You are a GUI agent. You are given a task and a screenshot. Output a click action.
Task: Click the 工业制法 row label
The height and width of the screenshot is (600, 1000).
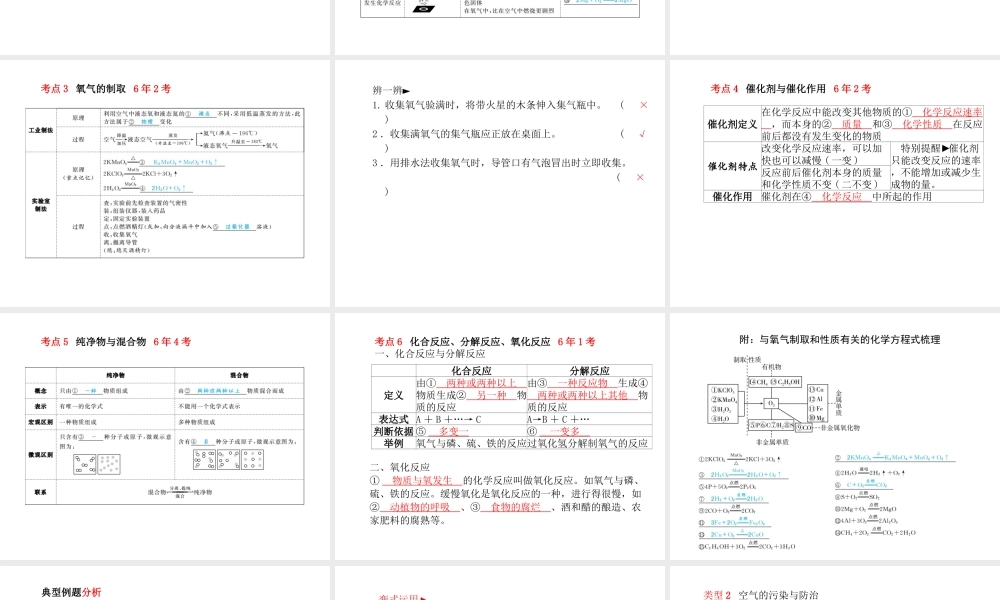[41, 130]
